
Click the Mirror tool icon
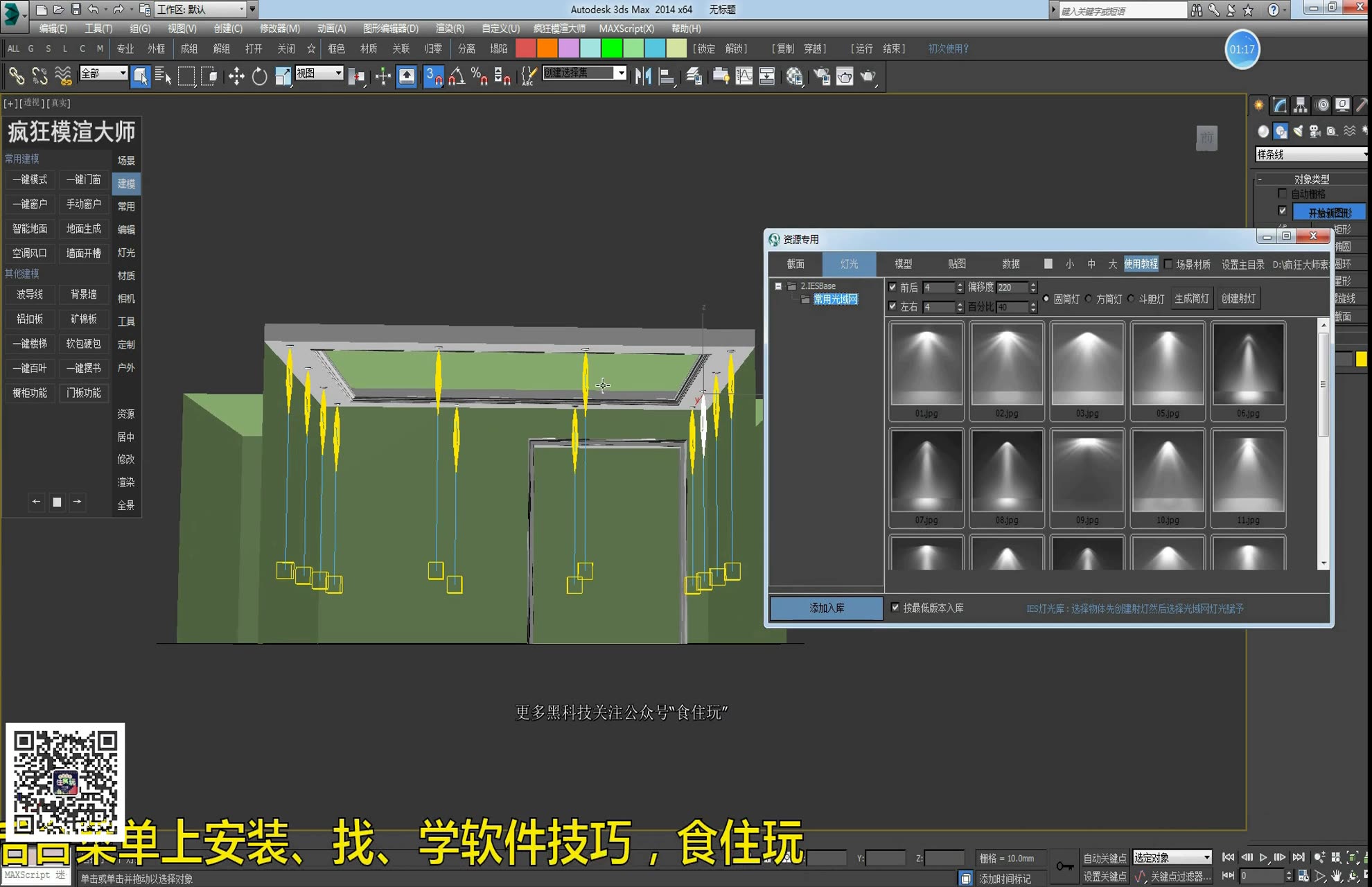coord(643,76)
